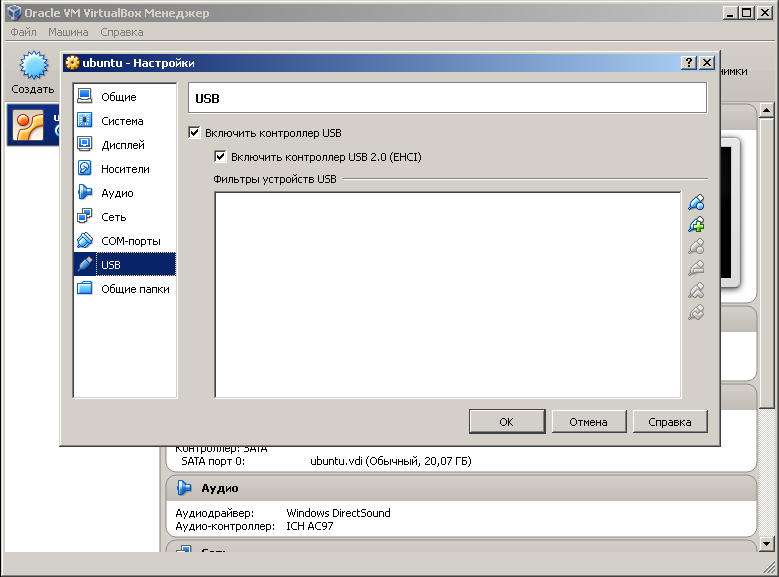Click speaker icon in Аудио section header
The height and width of the screenshot is (577, 779).
(184, 488)
